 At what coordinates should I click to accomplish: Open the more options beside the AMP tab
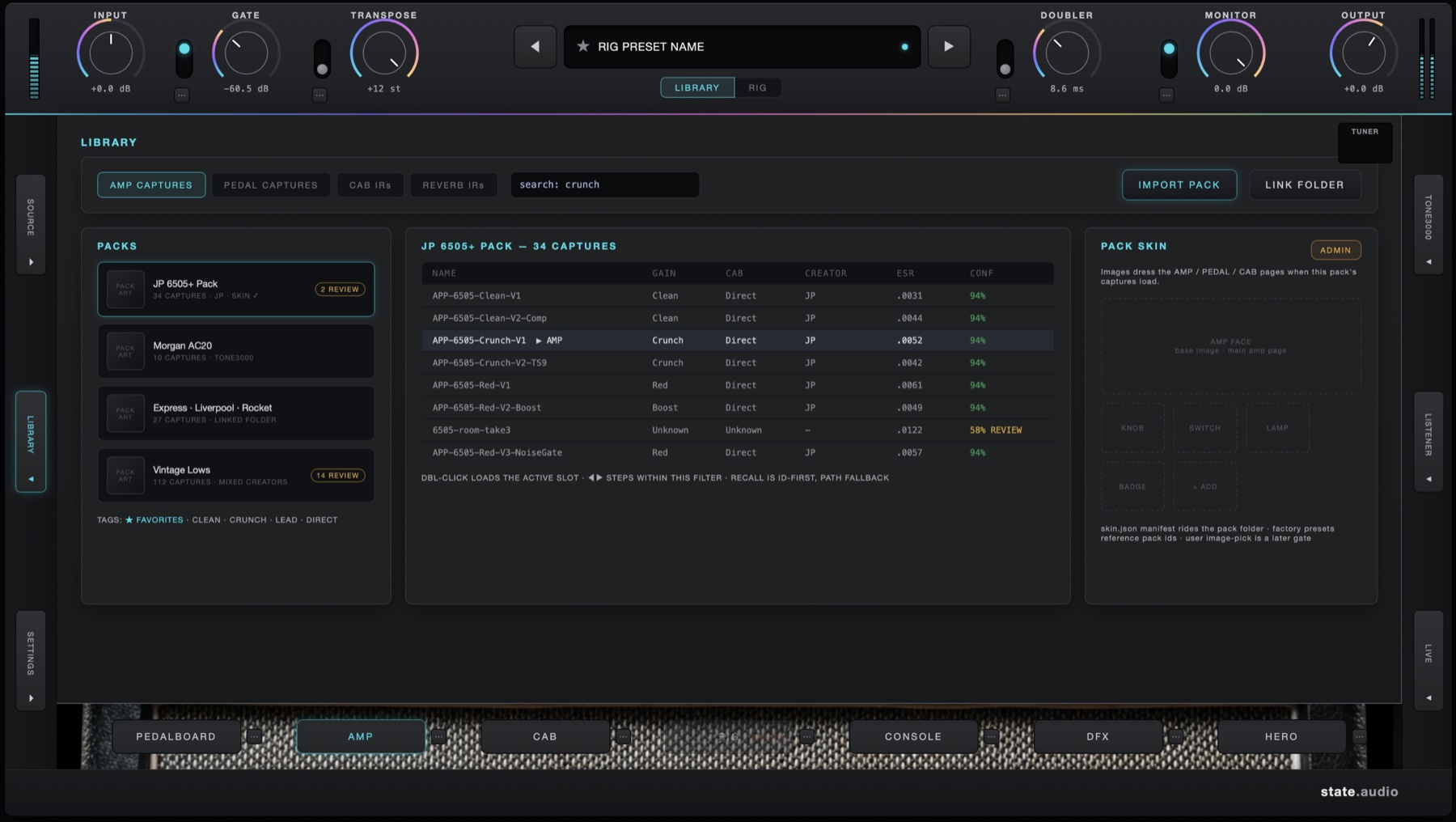click(x=438, y=736)
